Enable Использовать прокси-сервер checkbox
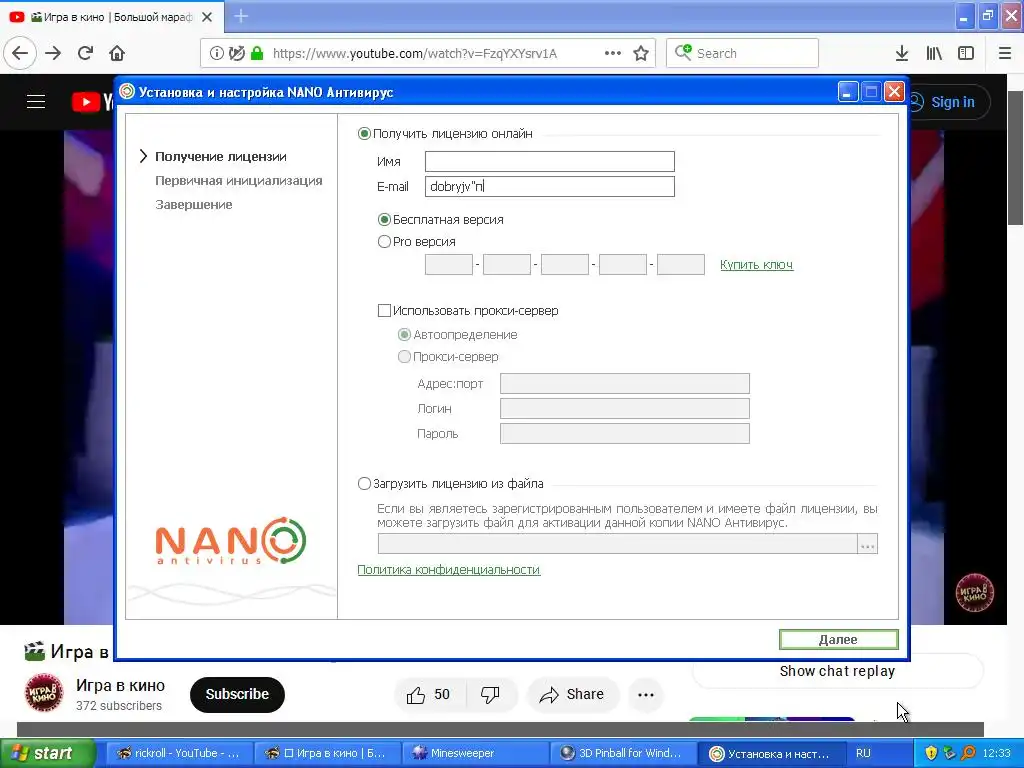 coord(385,311)
